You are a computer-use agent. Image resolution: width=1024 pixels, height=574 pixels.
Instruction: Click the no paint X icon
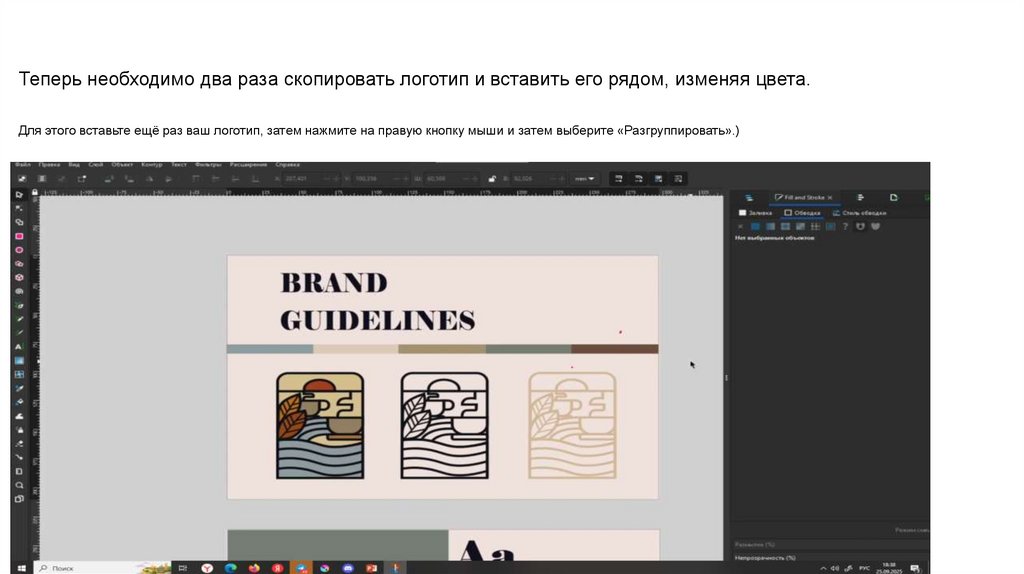pyautogui.click(x=741, y=226)
